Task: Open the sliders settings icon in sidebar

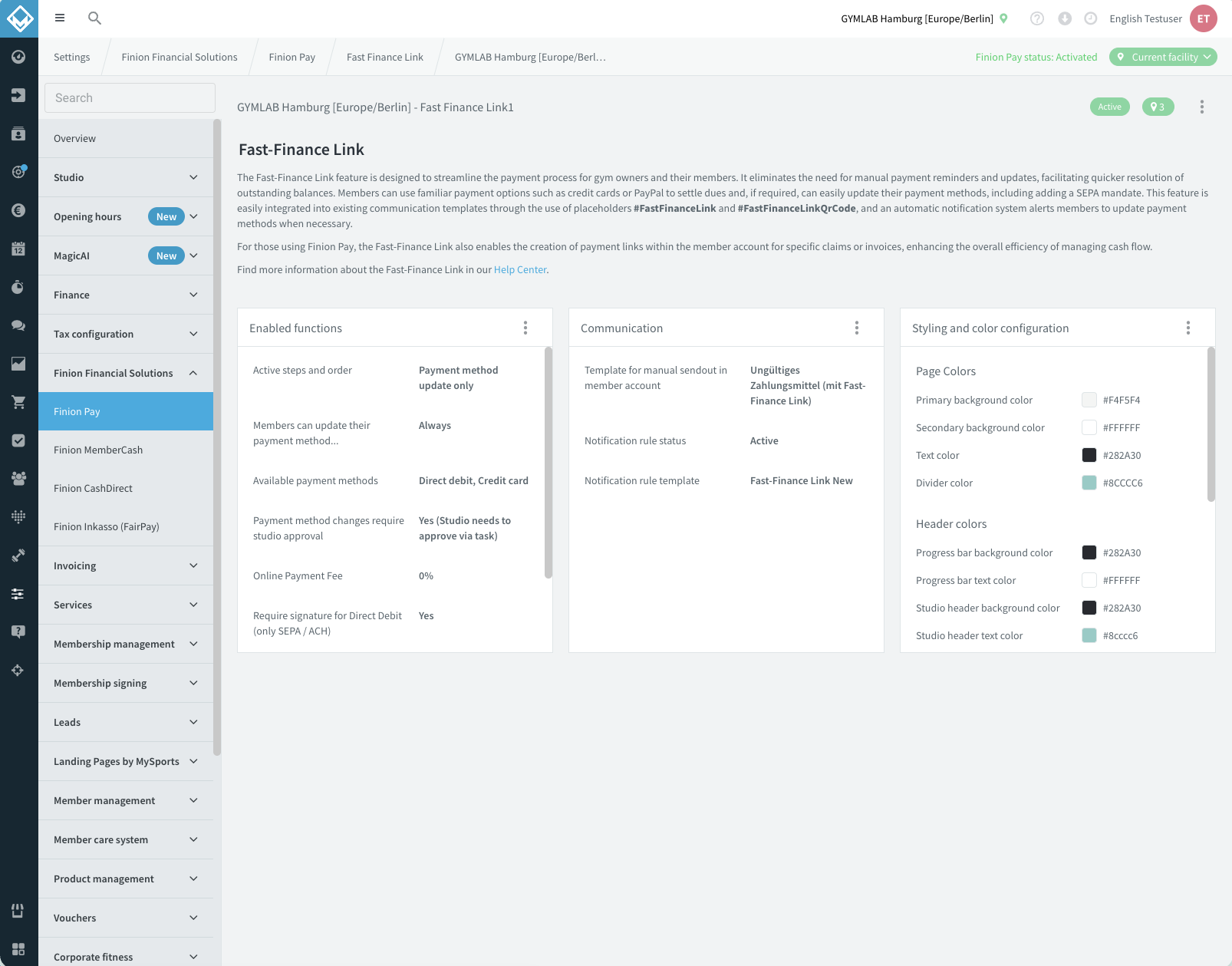Action: tap(18, 594)
